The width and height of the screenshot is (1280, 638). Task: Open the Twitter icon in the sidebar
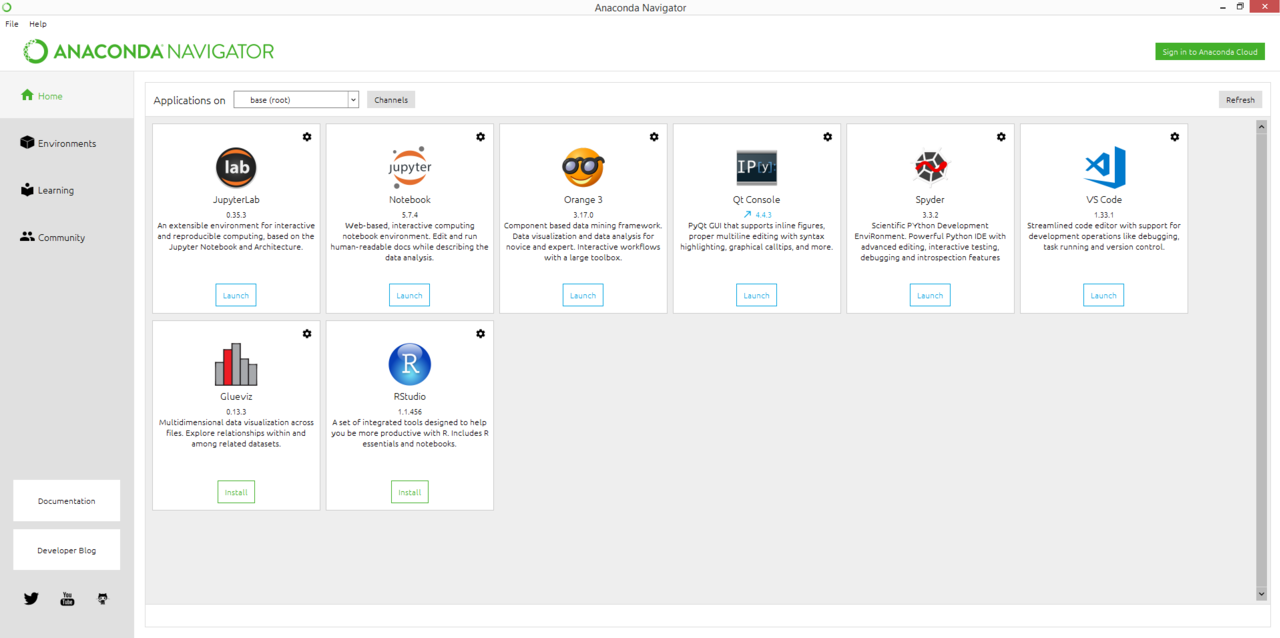click(31, 598)
